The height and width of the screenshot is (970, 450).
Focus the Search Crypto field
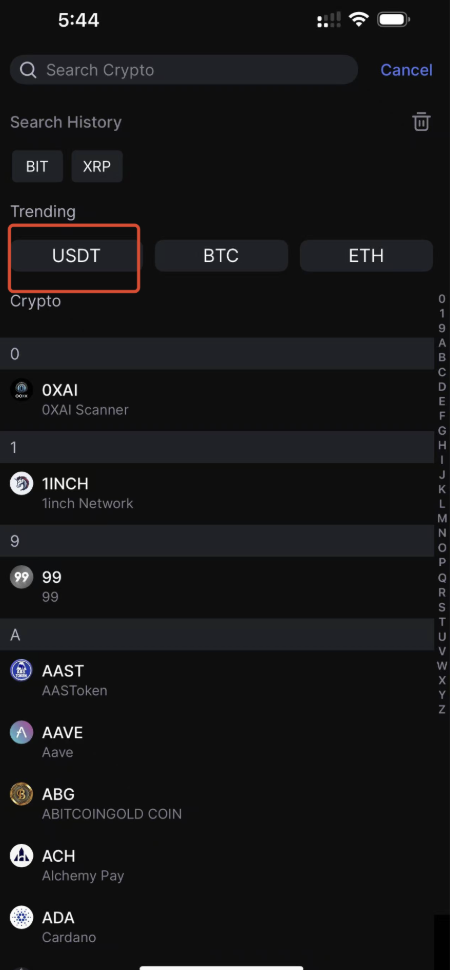tap(184, 70)
